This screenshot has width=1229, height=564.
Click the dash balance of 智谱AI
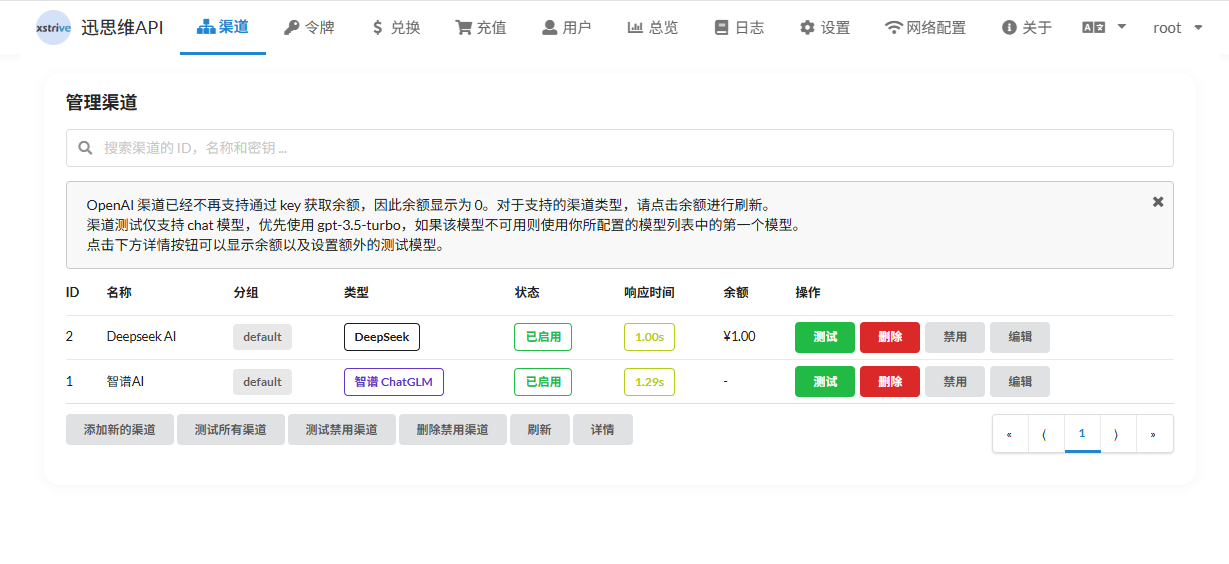click(x=726, y=381)
